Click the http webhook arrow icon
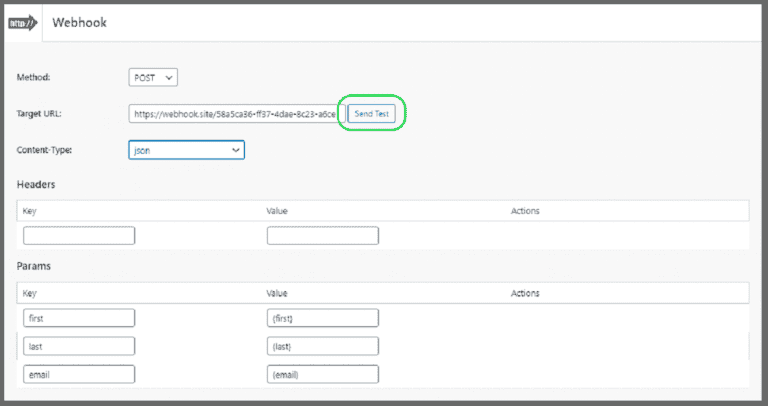The width and height of the screenshot is (768, 406). click(23, 22)
